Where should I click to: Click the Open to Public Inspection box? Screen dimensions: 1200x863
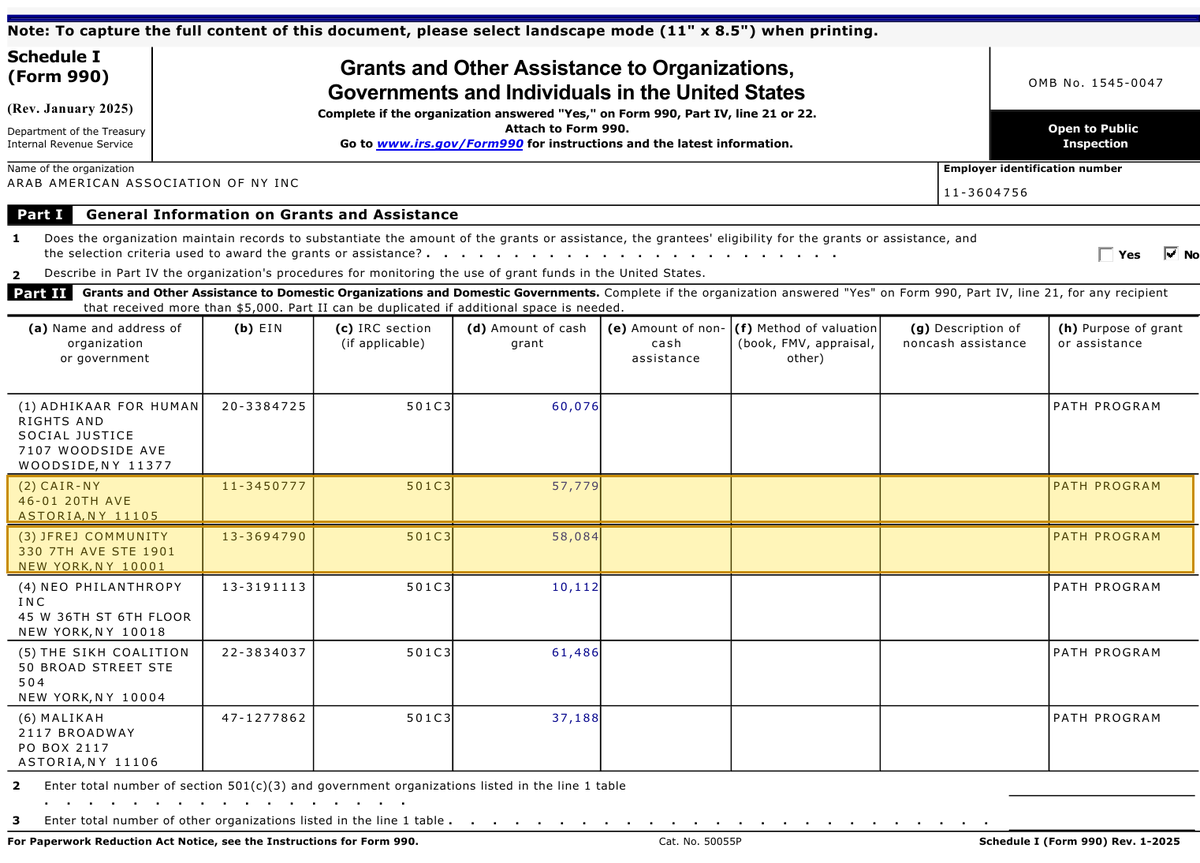[x=1094, y=136]
